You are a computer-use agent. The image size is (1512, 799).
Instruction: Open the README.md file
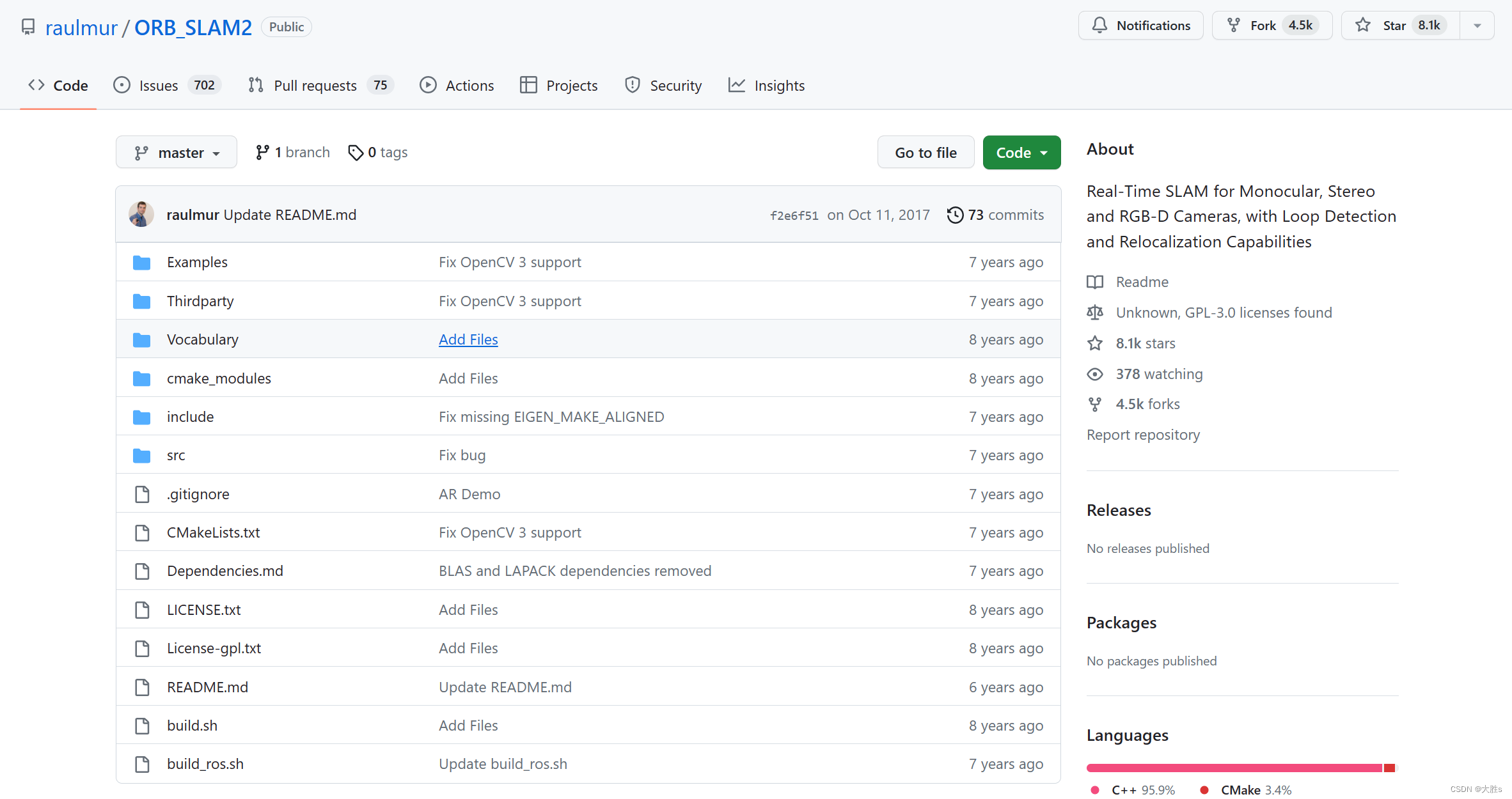point(207,687)
